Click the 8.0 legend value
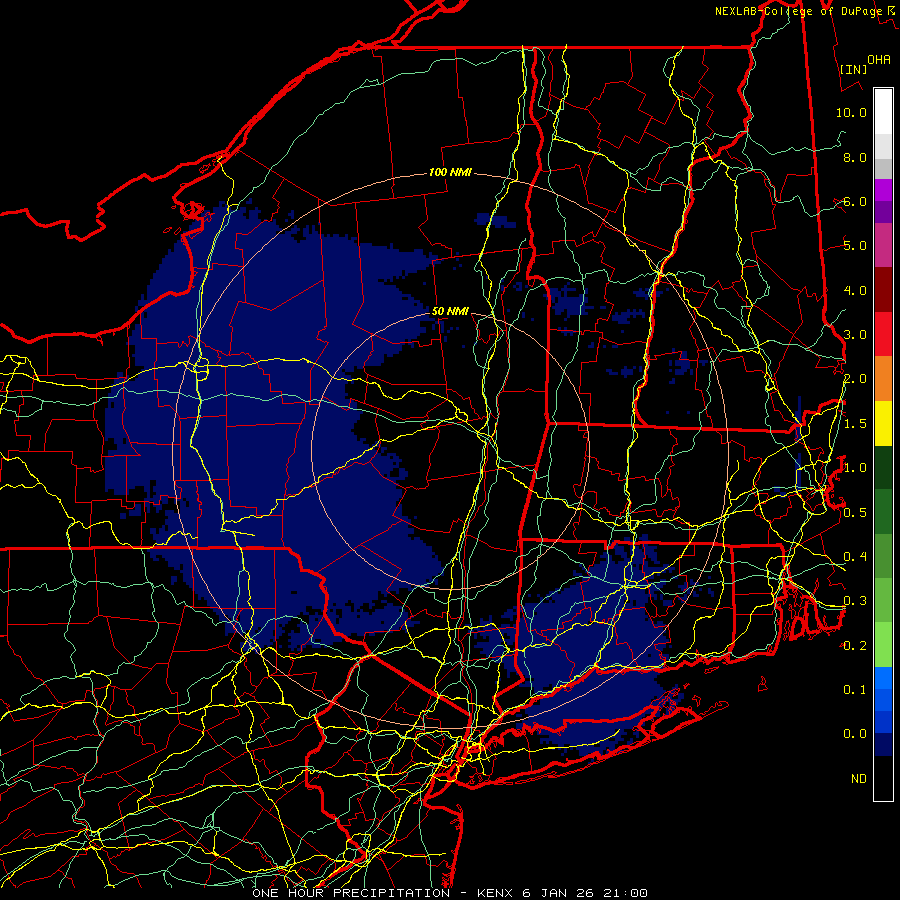The image size is (900, 900). coord(855,157)
